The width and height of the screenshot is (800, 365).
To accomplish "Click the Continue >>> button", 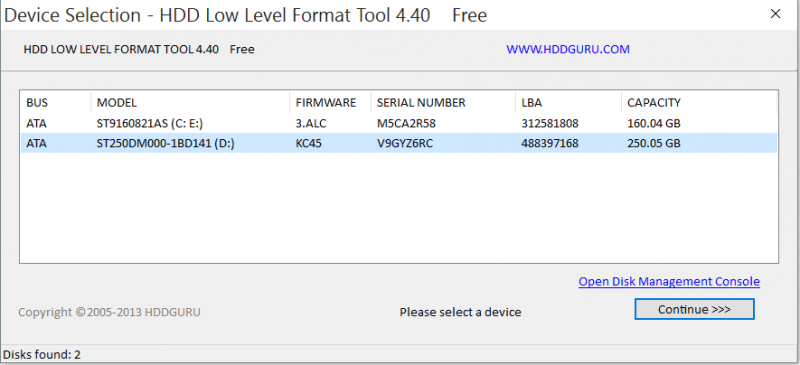I will pyautogui.click(x=694, y=309).
